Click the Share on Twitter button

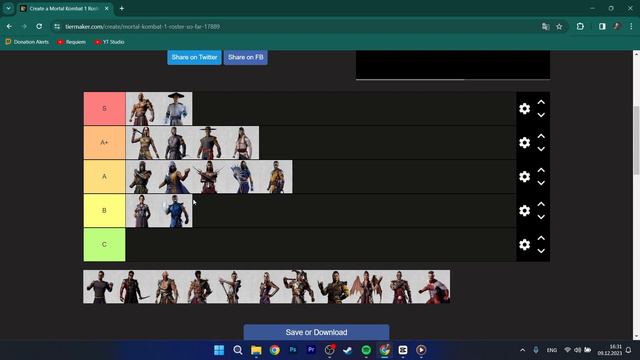click(x=194, y=57)
